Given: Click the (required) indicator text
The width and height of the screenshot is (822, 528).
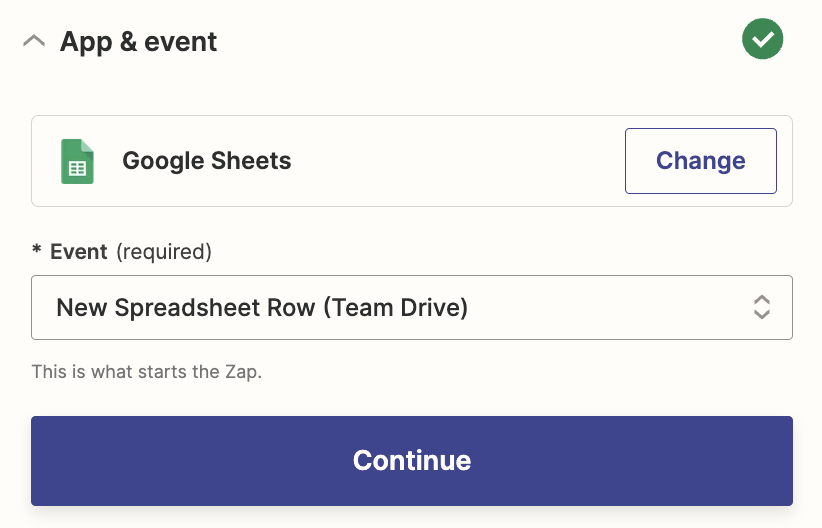Looking at the screenshot, I should coord(164,251).
